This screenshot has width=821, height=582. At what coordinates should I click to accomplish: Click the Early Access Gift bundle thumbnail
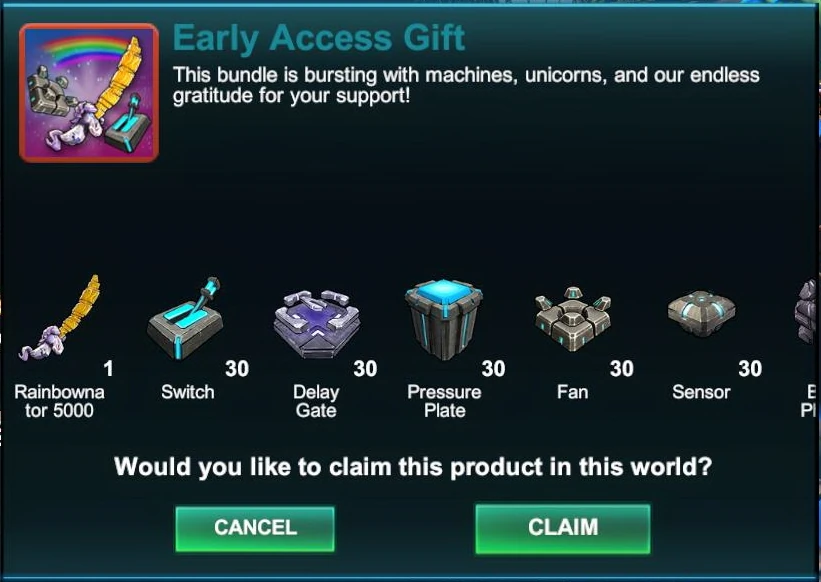pyautogui.click(x=89, y=93)
